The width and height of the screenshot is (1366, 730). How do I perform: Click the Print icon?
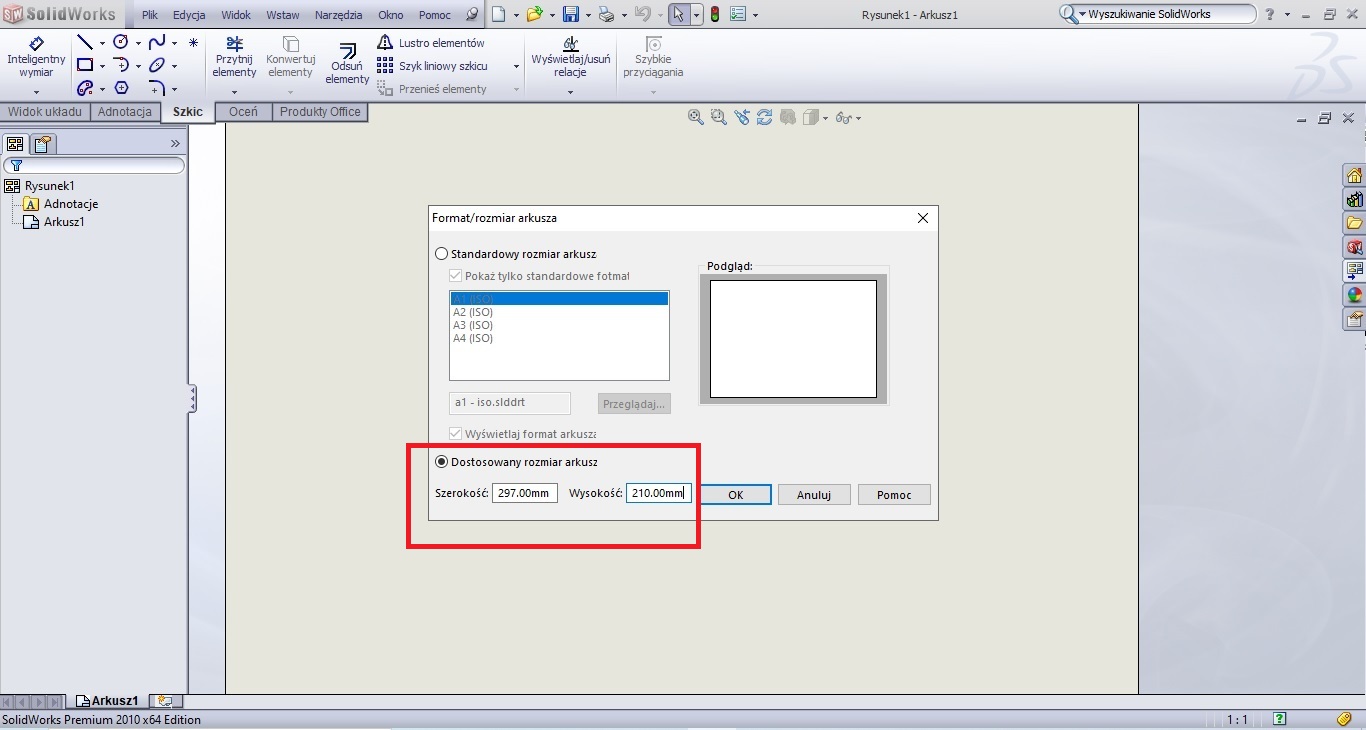click(x=606, y=14)
